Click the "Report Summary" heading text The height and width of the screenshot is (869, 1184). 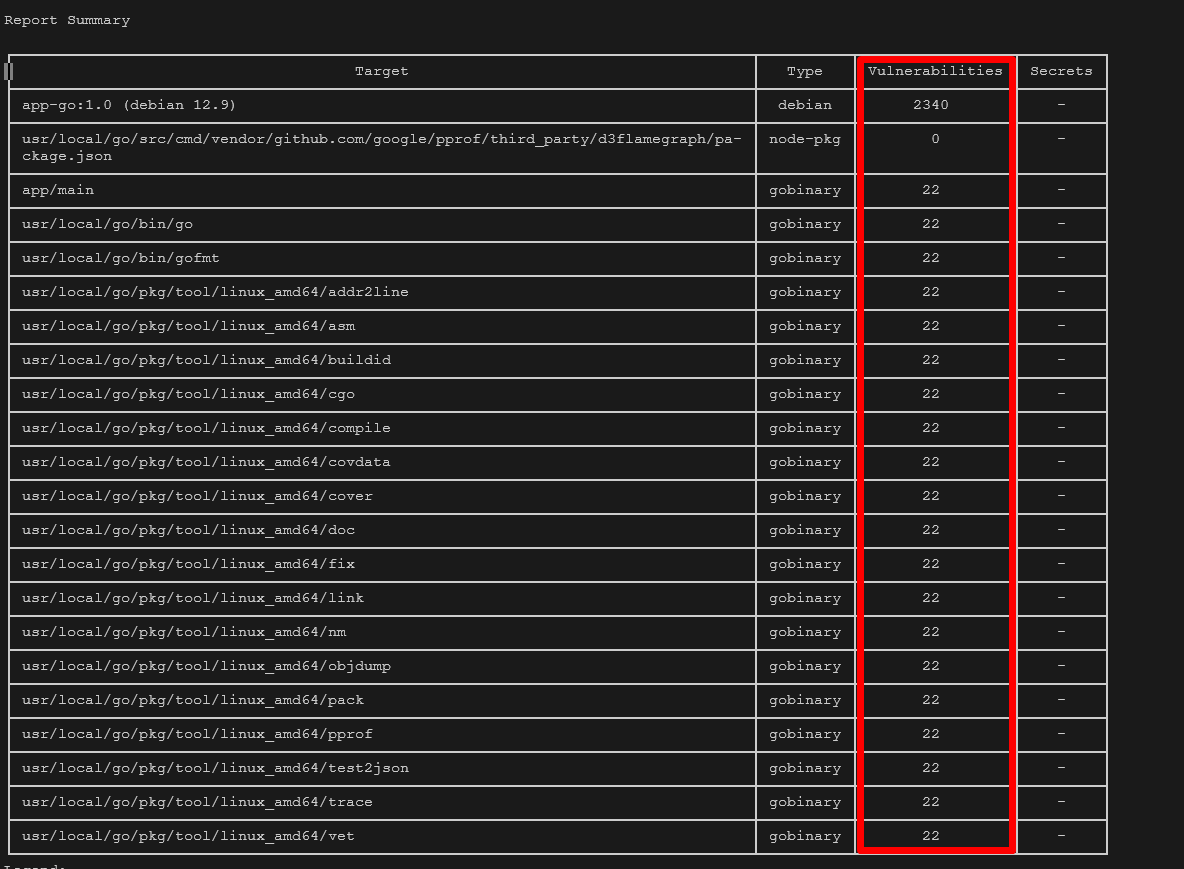[67, 20]
